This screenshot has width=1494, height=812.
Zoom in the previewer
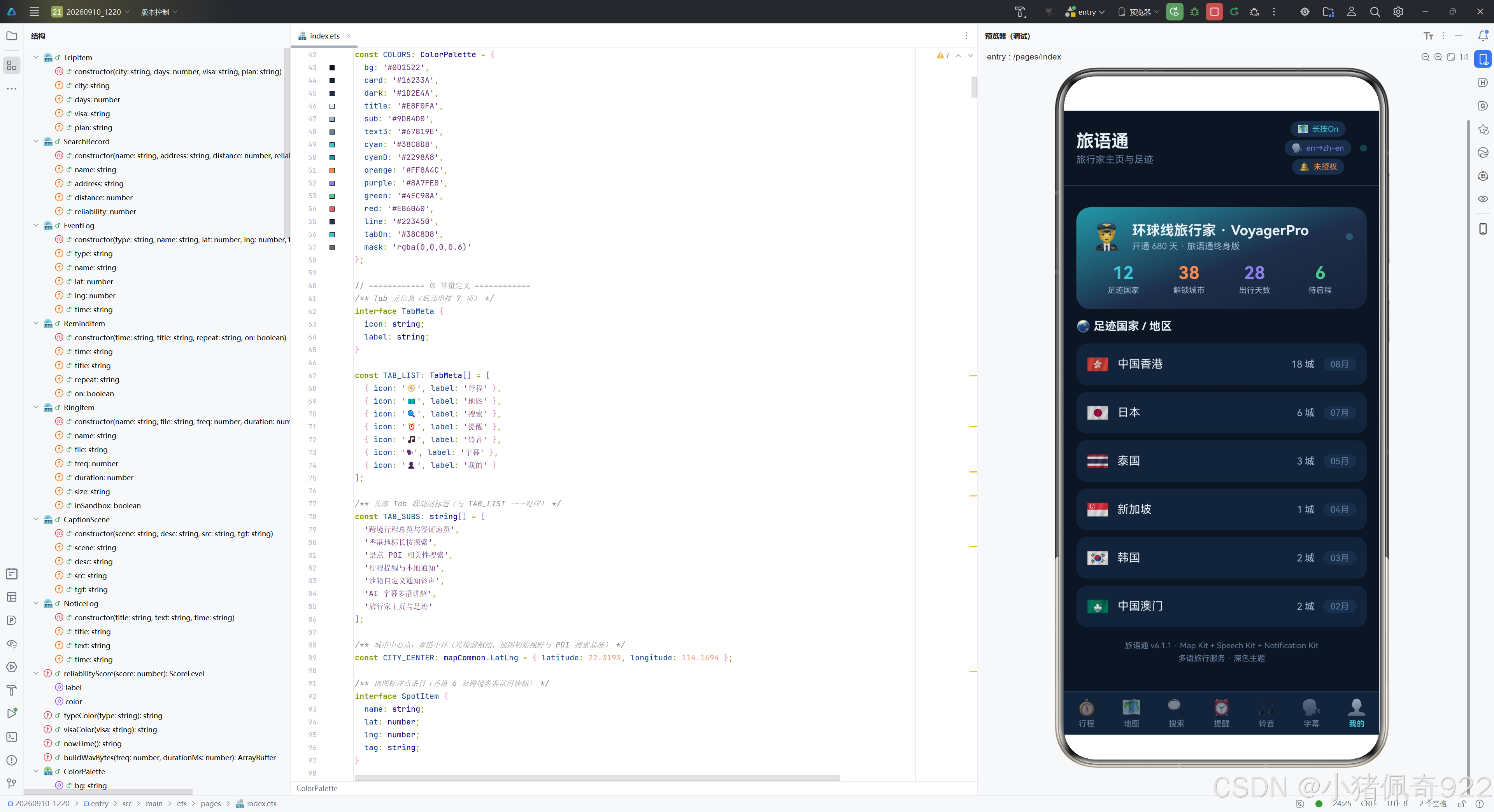coord(1438,57)
